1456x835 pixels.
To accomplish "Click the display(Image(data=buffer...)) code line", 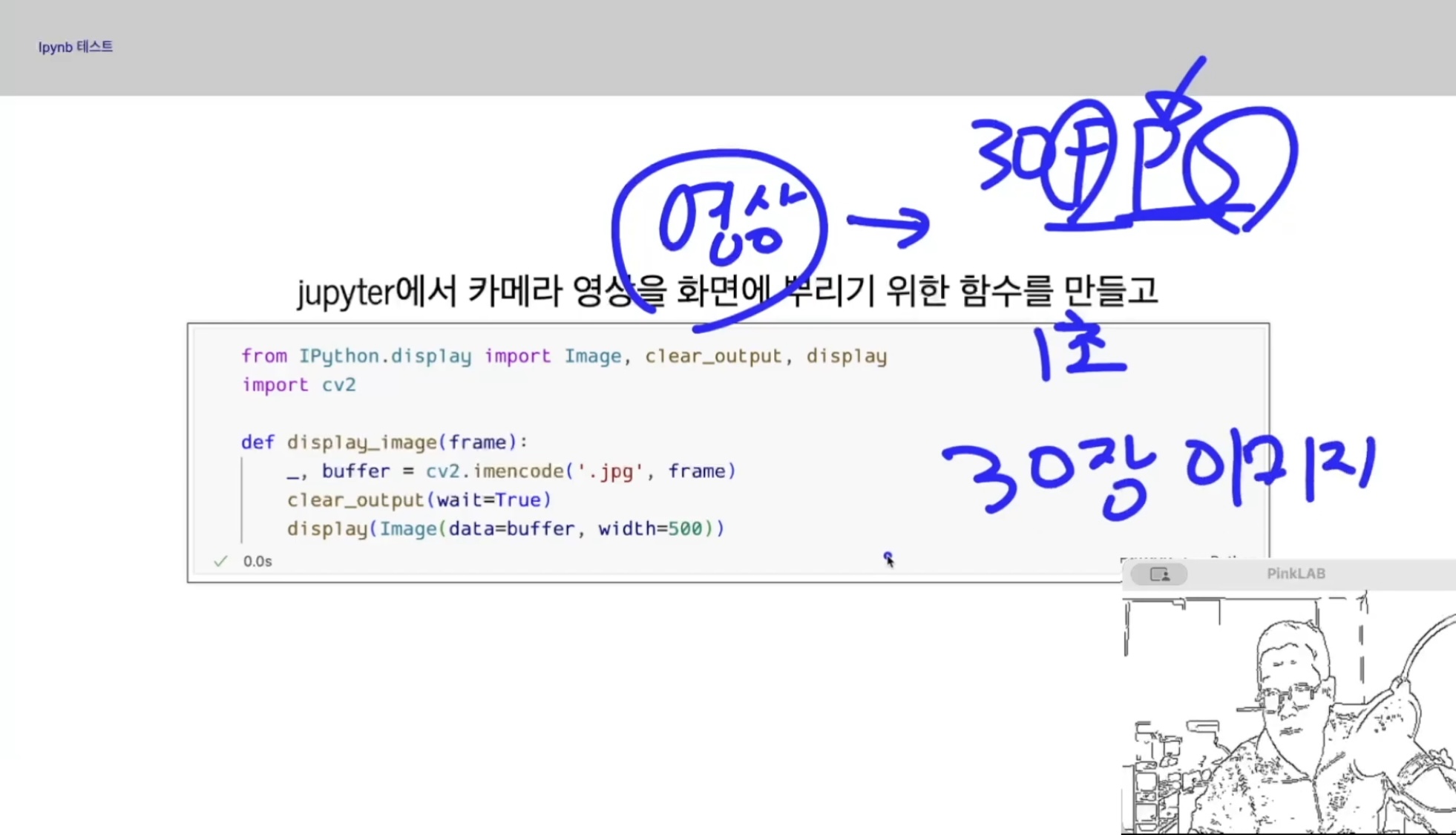I will click(505, 528).
